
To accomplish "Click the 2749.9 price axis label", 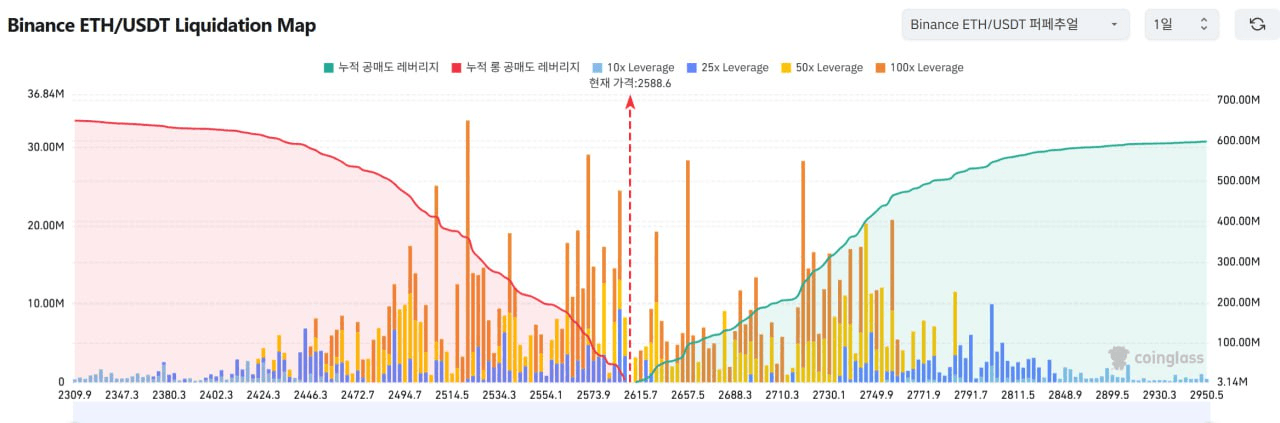I will tap(876, 396).
